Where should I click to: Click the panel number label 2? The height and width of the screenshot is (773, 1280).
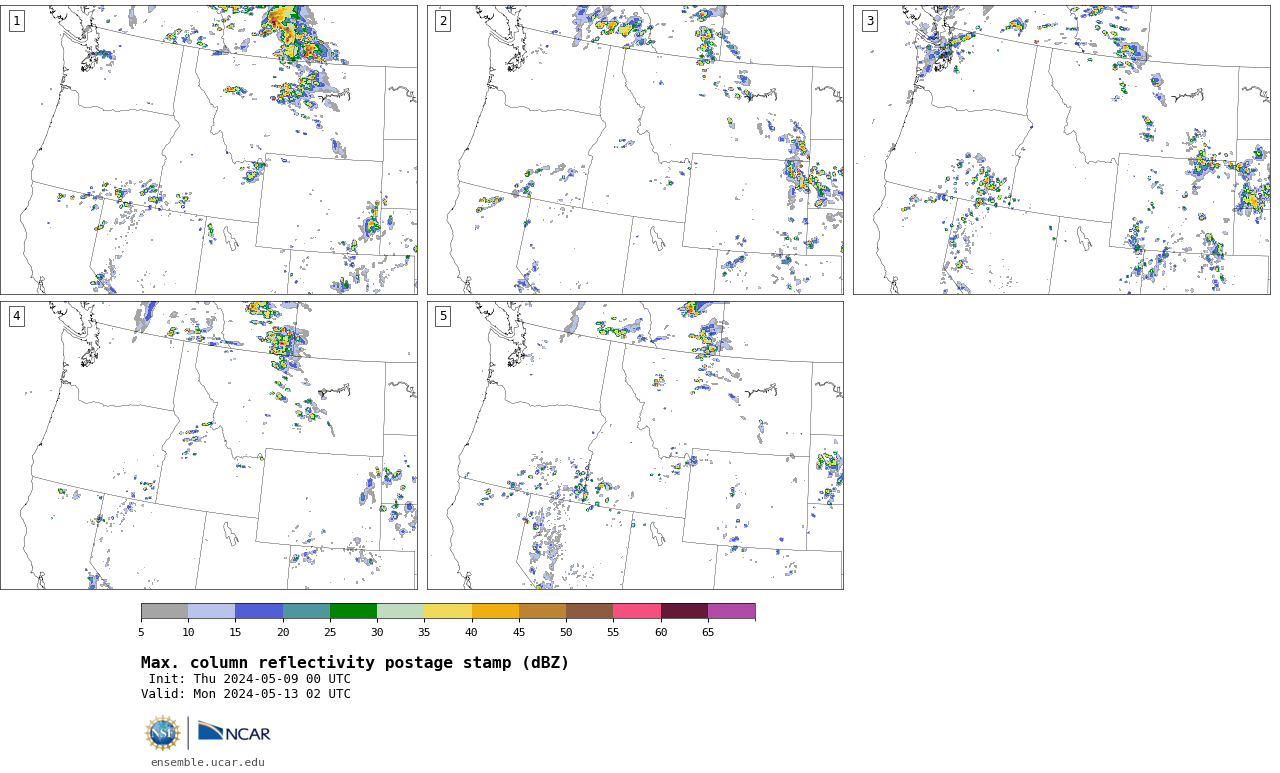pyautogui.click(x=443, y=21)
